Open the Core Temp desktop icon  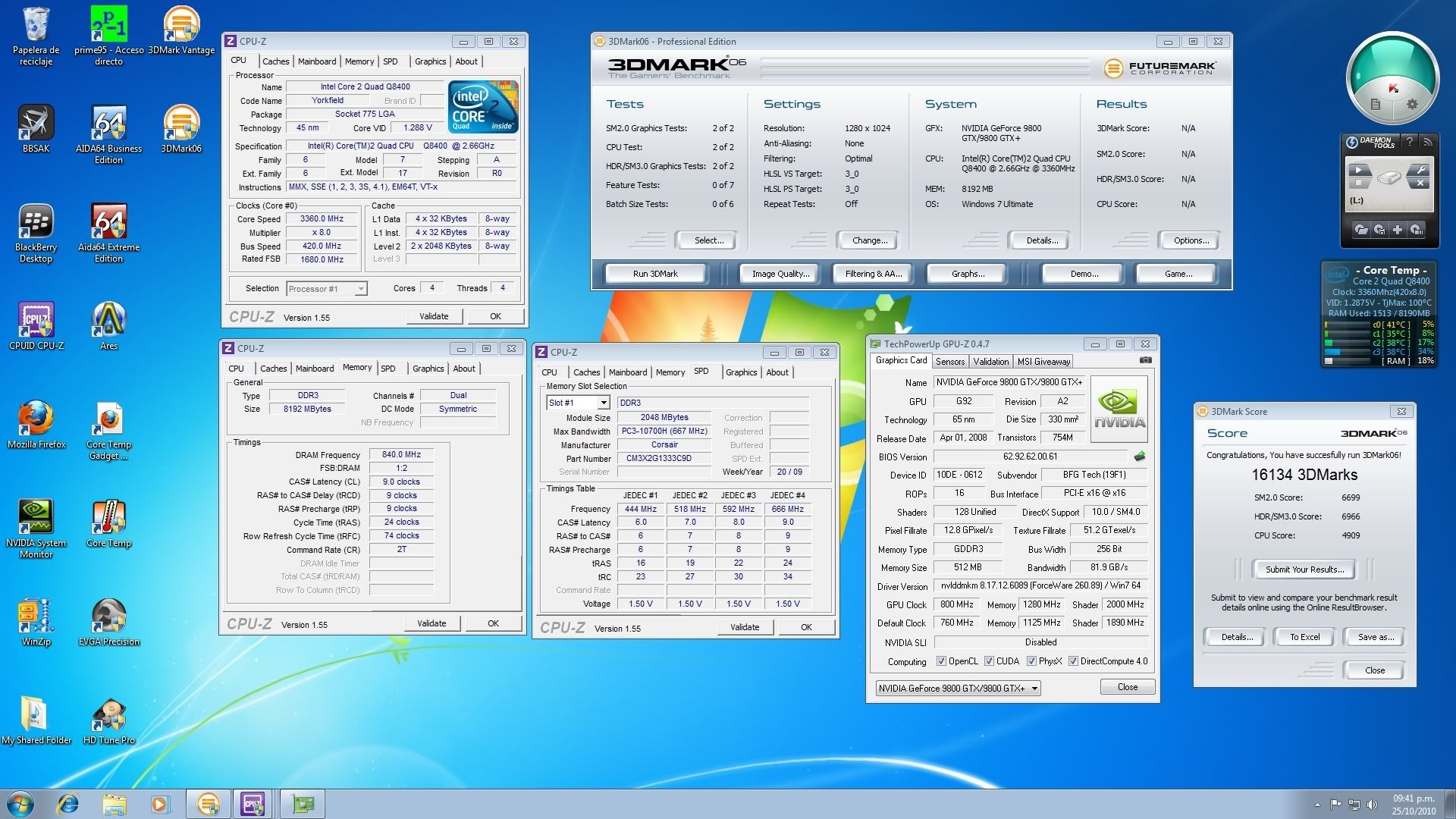pos(108,523)
